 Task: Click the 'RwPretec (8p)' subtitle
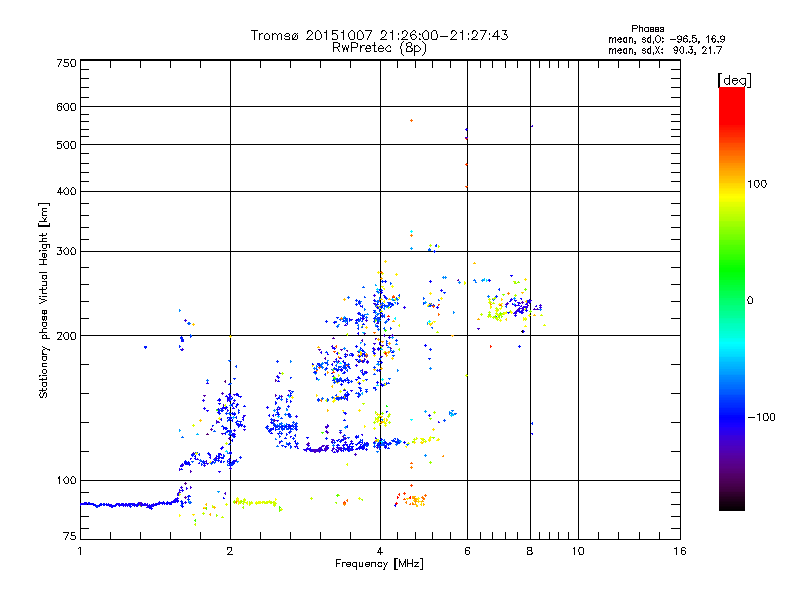click(x=379, y=48)
